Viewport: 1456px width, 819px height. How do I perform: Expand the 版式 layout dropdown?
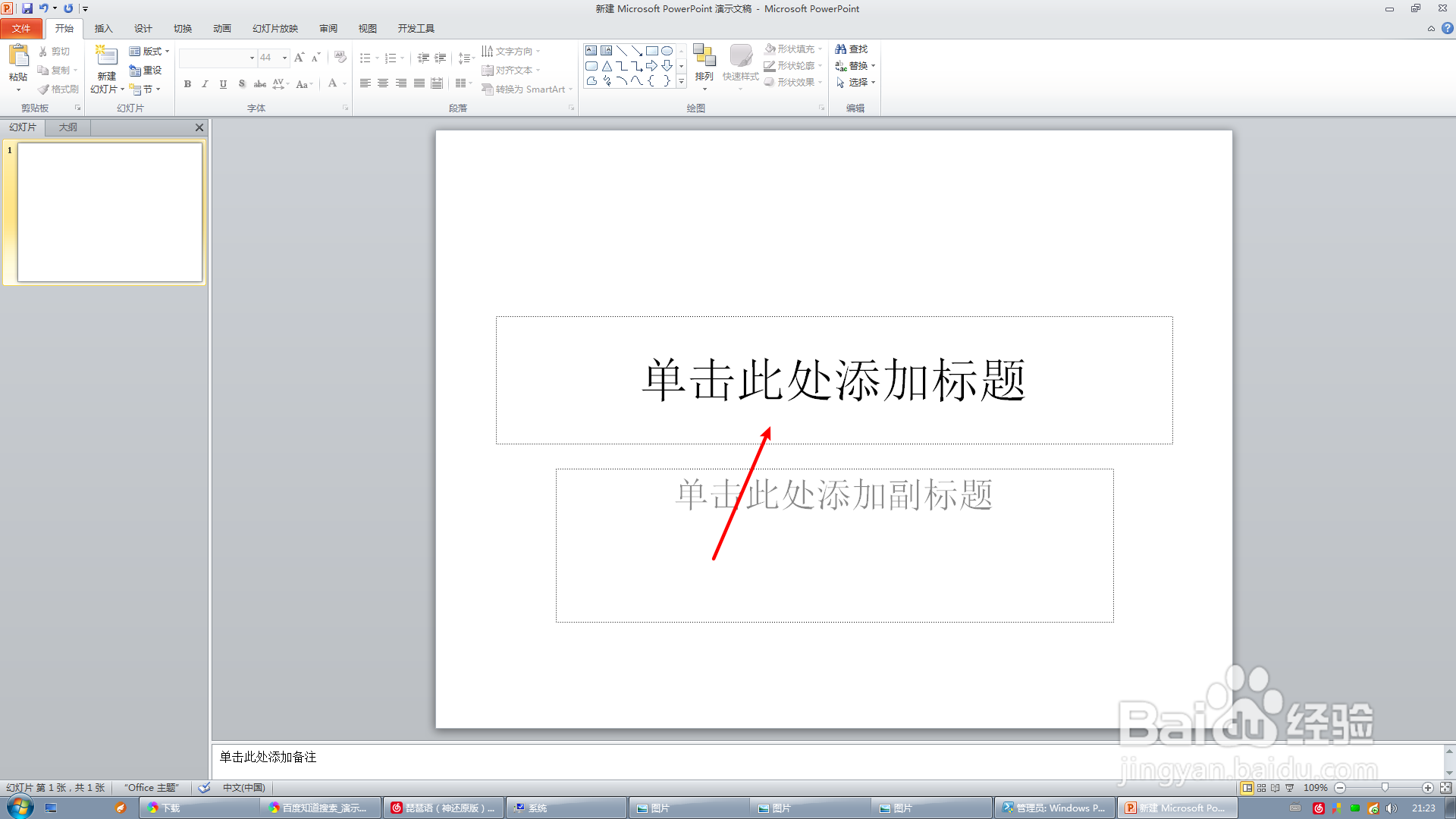click(x=149, y=52)
